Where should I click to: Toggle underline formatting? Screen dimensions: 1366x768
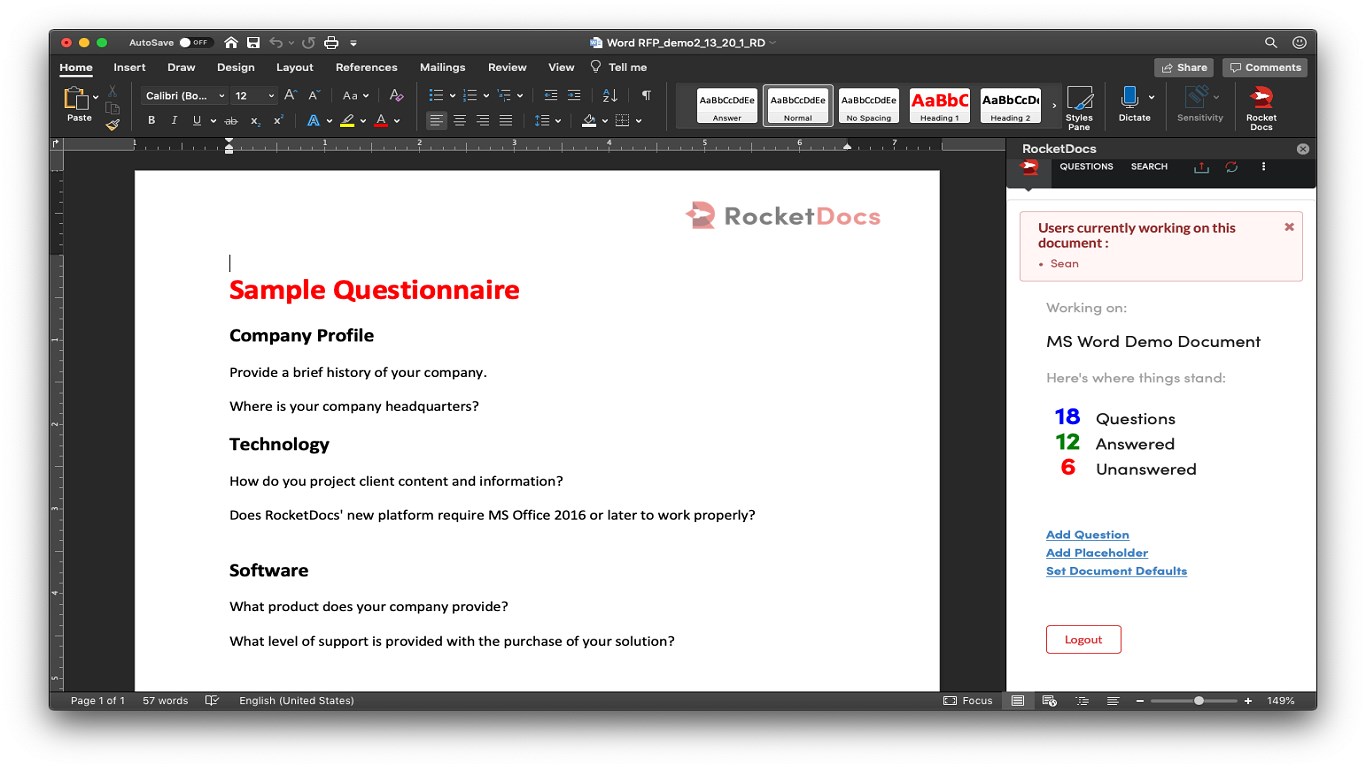click(197, 121)
